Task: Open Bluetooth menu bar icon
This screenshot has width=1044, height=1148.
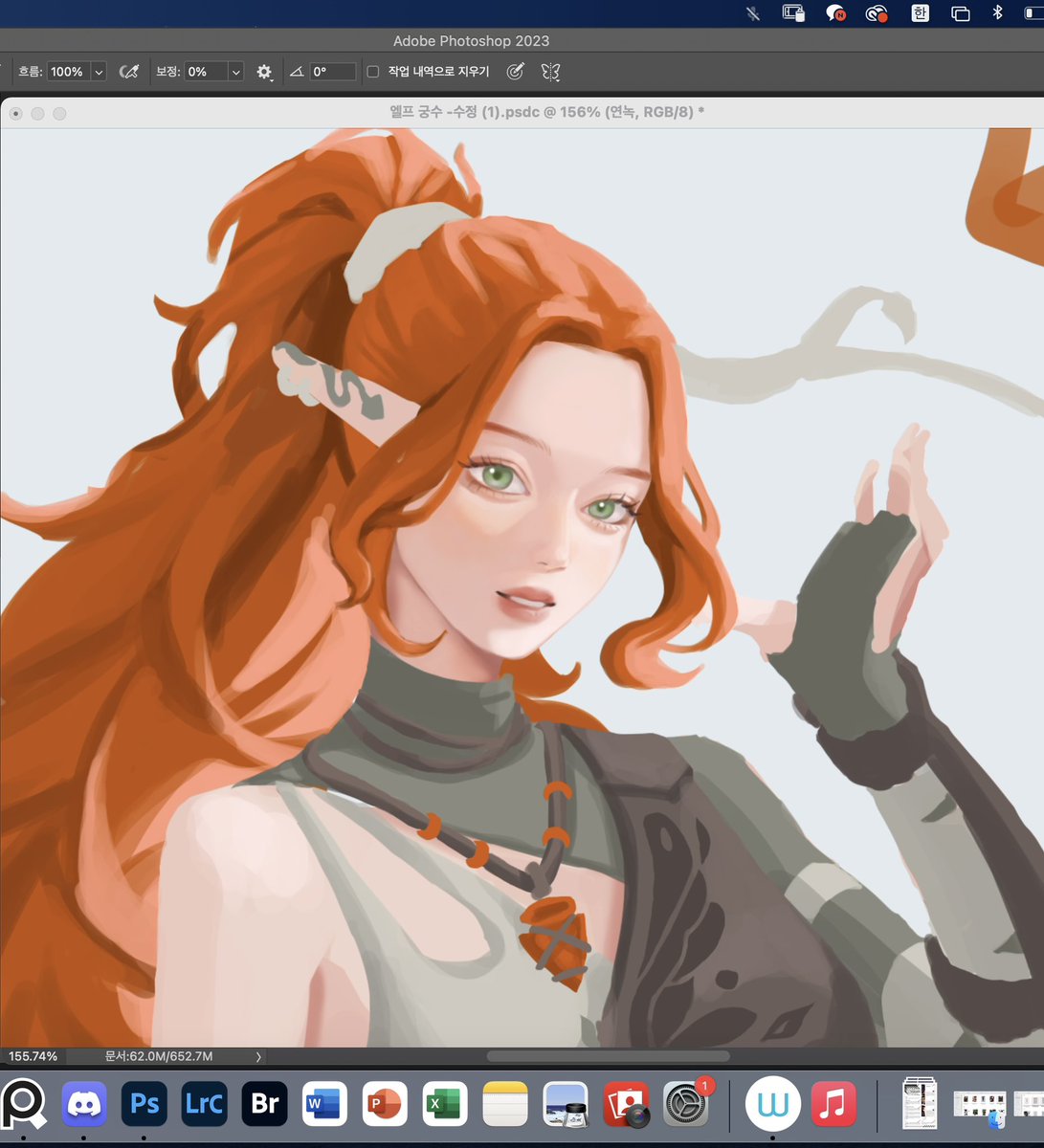Action: pos(997,13)
